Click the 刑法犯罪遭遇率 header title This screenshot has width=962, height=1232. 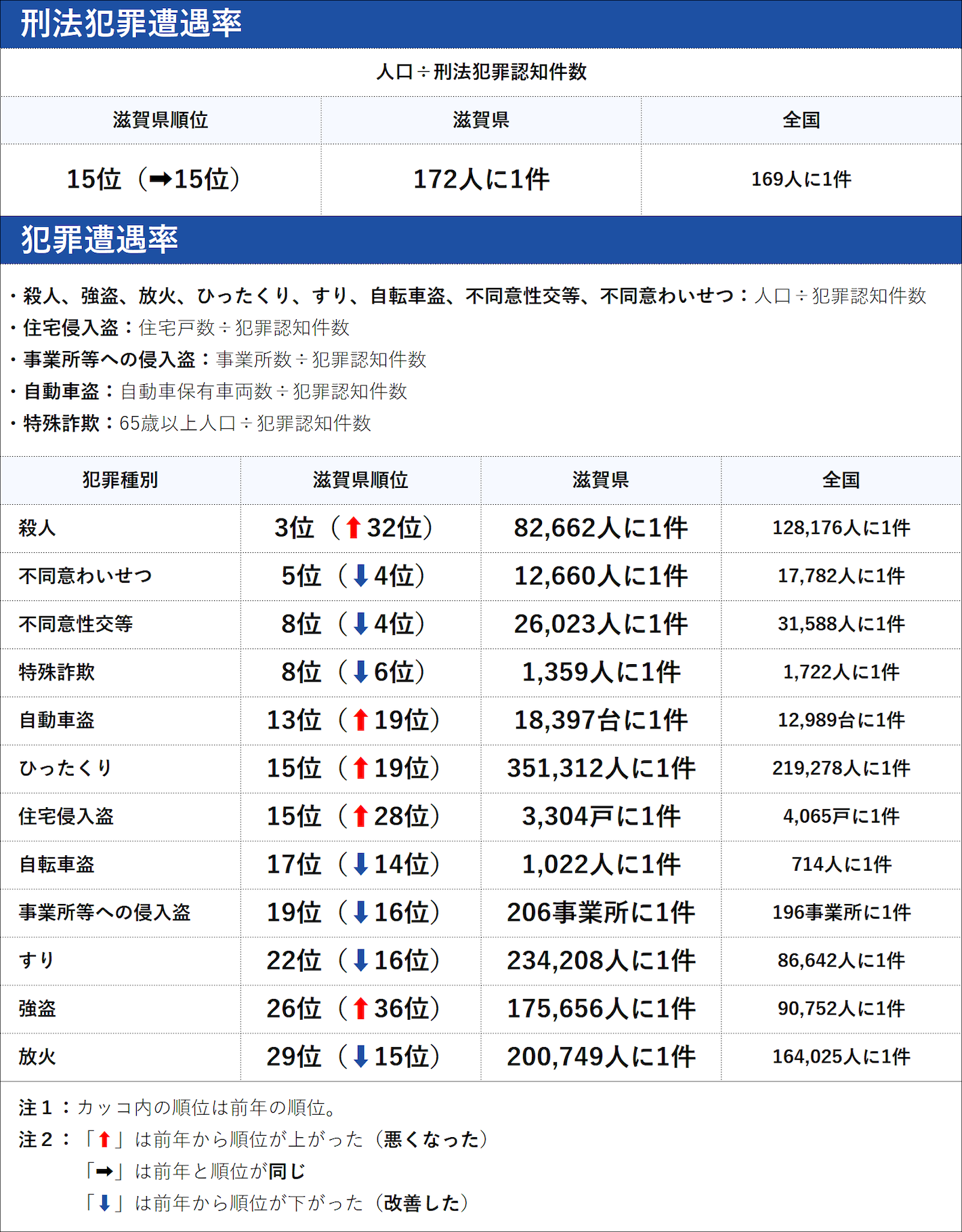tap(131, 24)
